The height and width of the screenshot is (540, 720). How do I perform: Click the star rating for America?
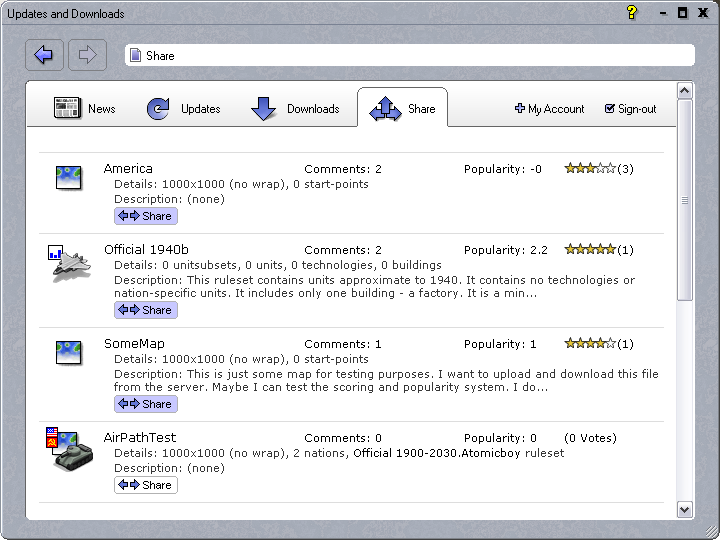(x=590, y=169)
